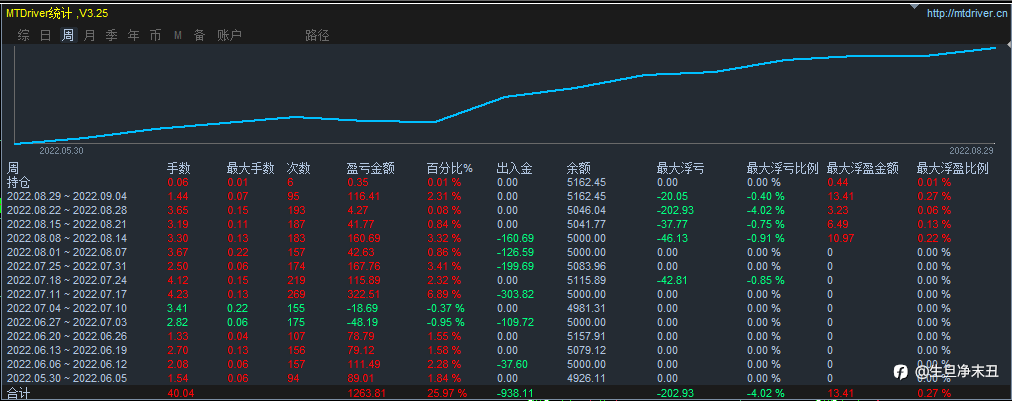The image size is (1012, 401).
Task: Switch to the 季 quarterly tab
Action: [112, 36]
